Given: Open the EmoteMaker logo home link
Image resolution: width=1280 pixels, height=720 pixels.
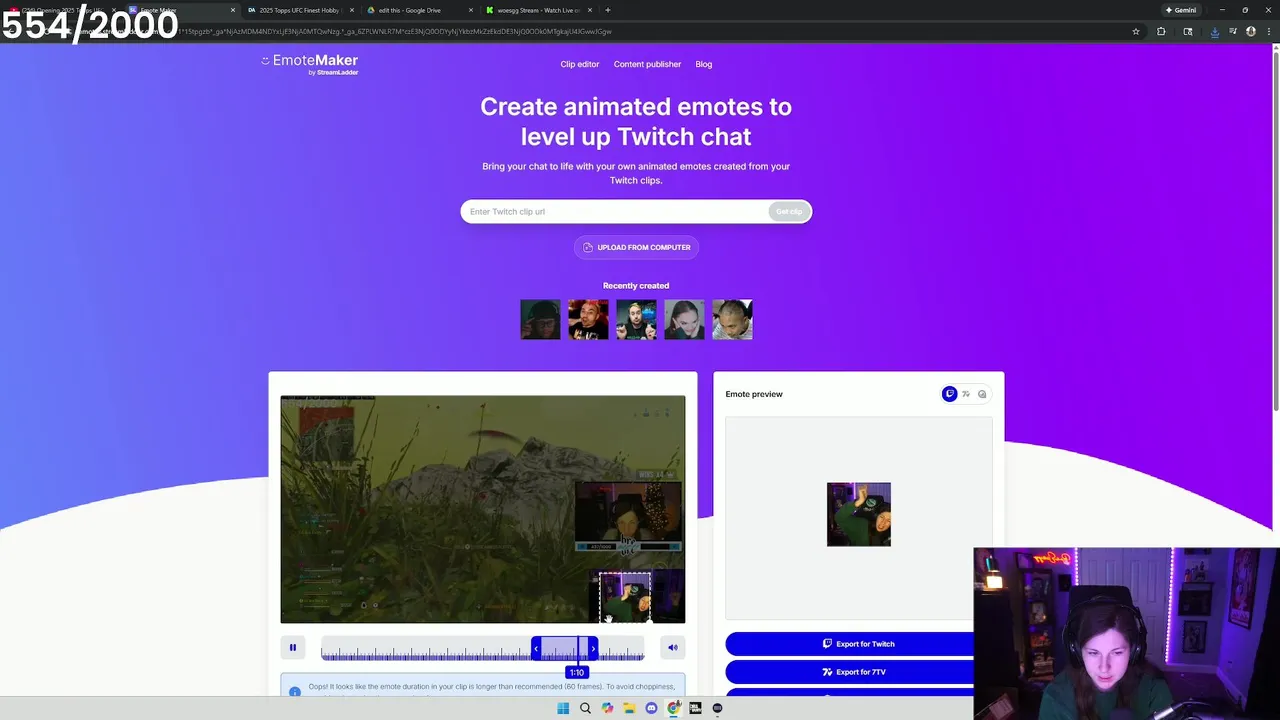Looking at the screenshot, I should pyautogui.click(x=310, y=64).
